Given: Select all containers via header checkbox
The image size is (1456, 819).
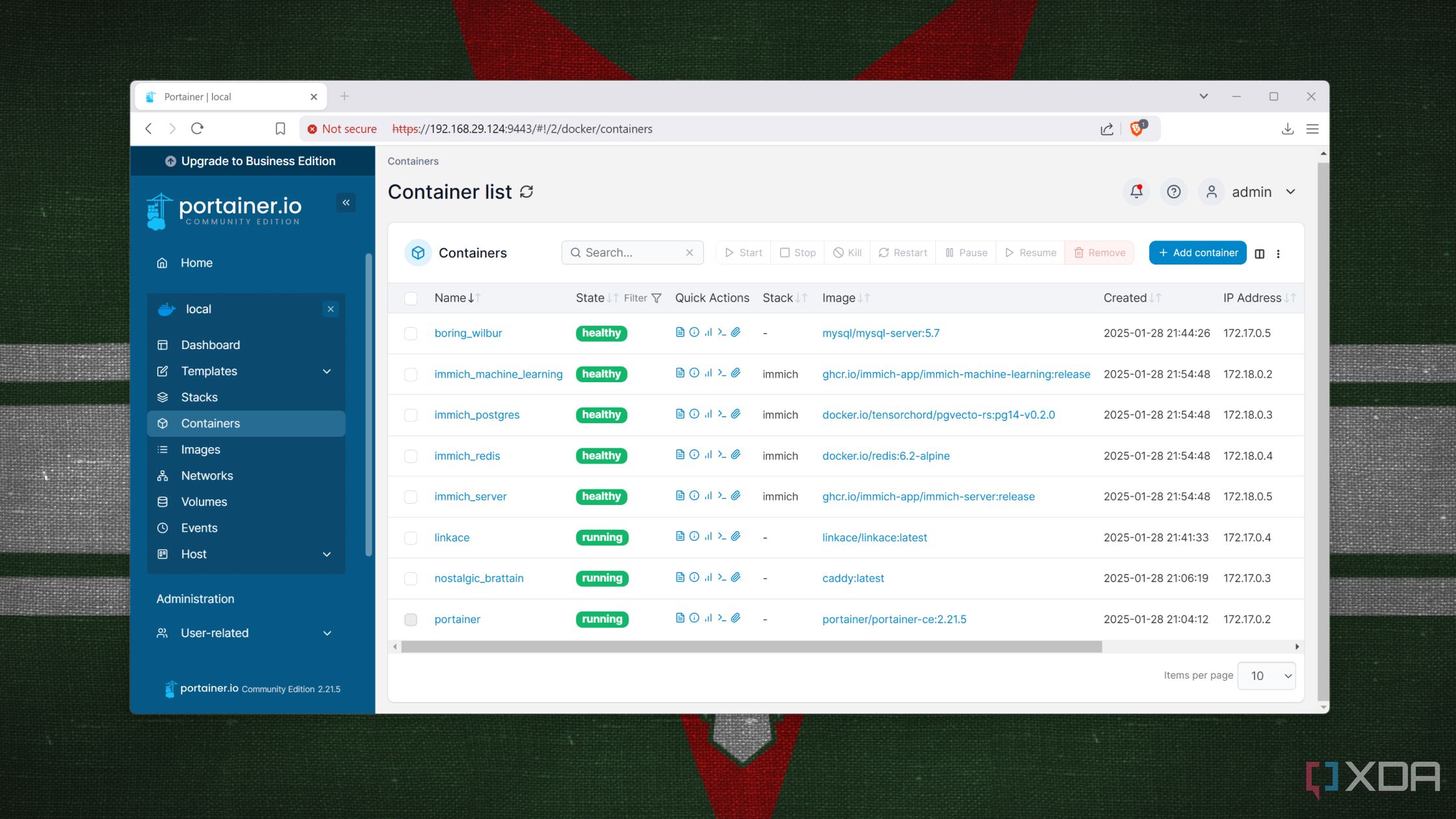Looking at the screenshot, I should [x=411, y=298].
